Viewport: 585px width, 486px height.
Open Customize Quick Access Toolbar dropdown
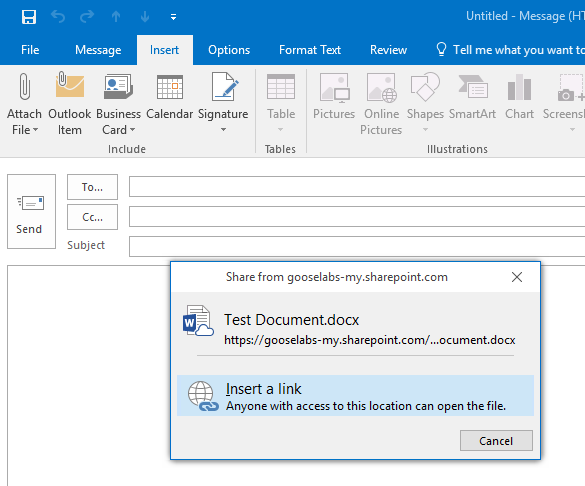coord(173,17)
